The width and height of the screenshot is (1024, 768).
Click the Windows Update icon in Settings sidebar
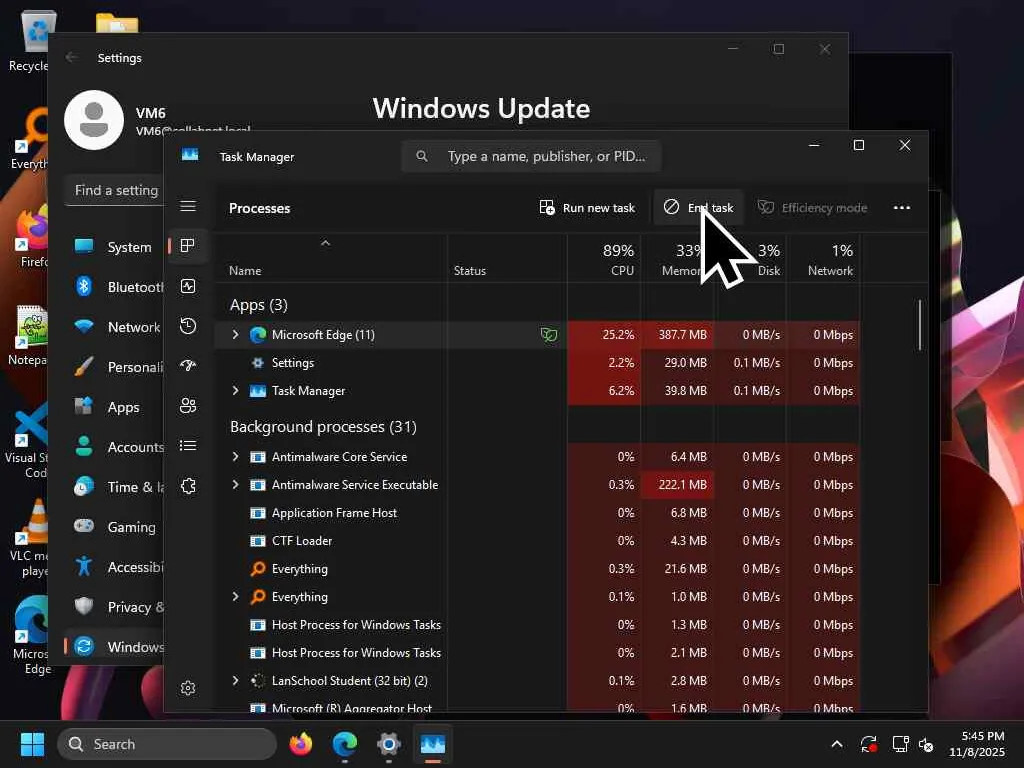click(84, 646)
